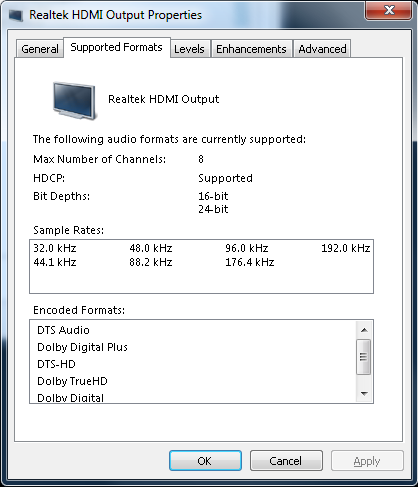Image resolution: width=418 pixels, height=490 pixels.
Task: Close the Realtek HDMI Output Properties window
Action: [x=389, y=10]
